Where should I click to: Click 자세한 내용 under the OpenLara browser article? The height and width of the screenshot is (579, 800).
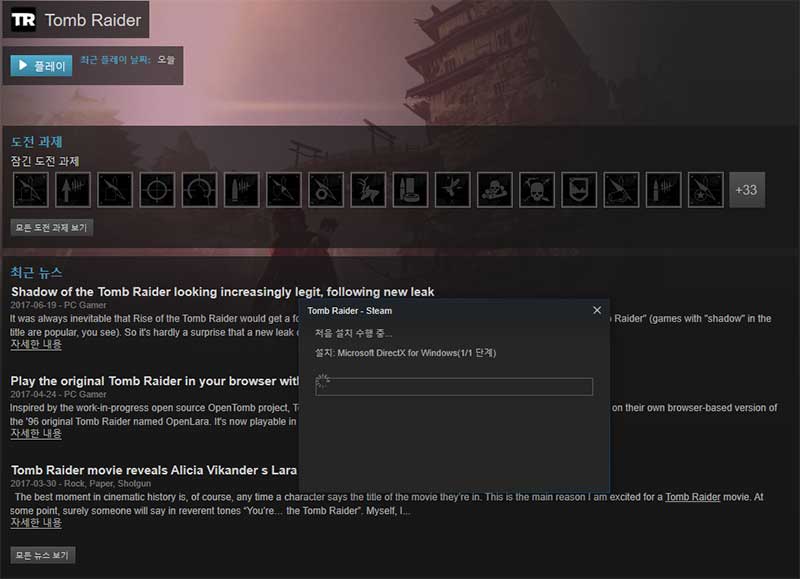tap(36, 434)
